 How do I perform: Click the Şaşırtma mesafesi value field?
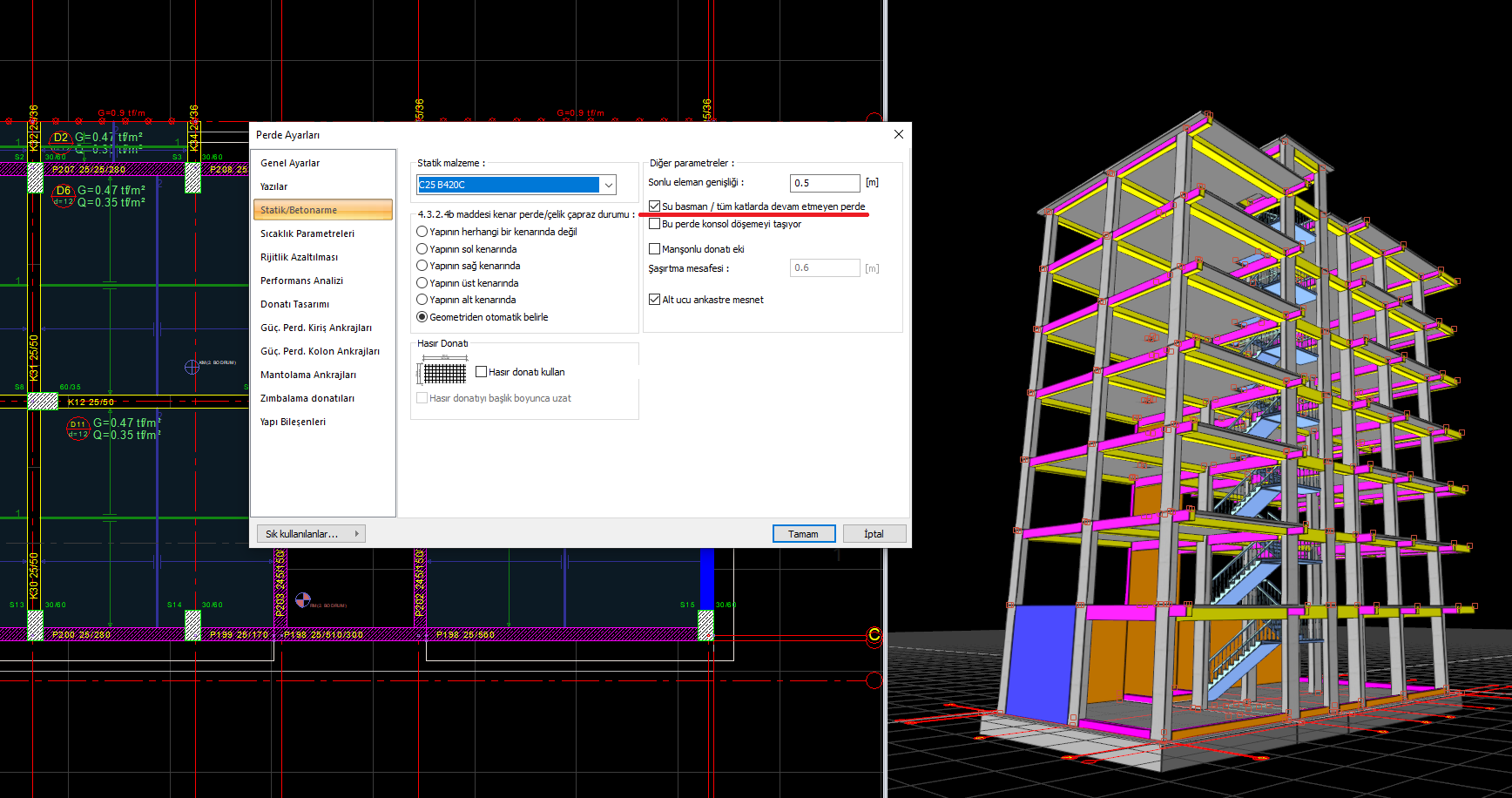click(825, 267)
